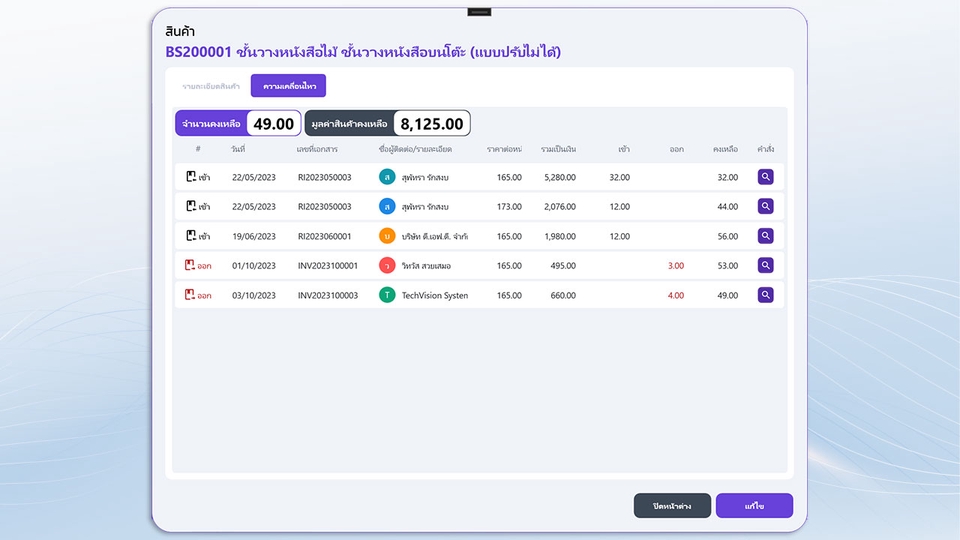Viewport: 960px width, 540px height.
Task: Click the product title BS200001 heading
Action: coord(363,52)
